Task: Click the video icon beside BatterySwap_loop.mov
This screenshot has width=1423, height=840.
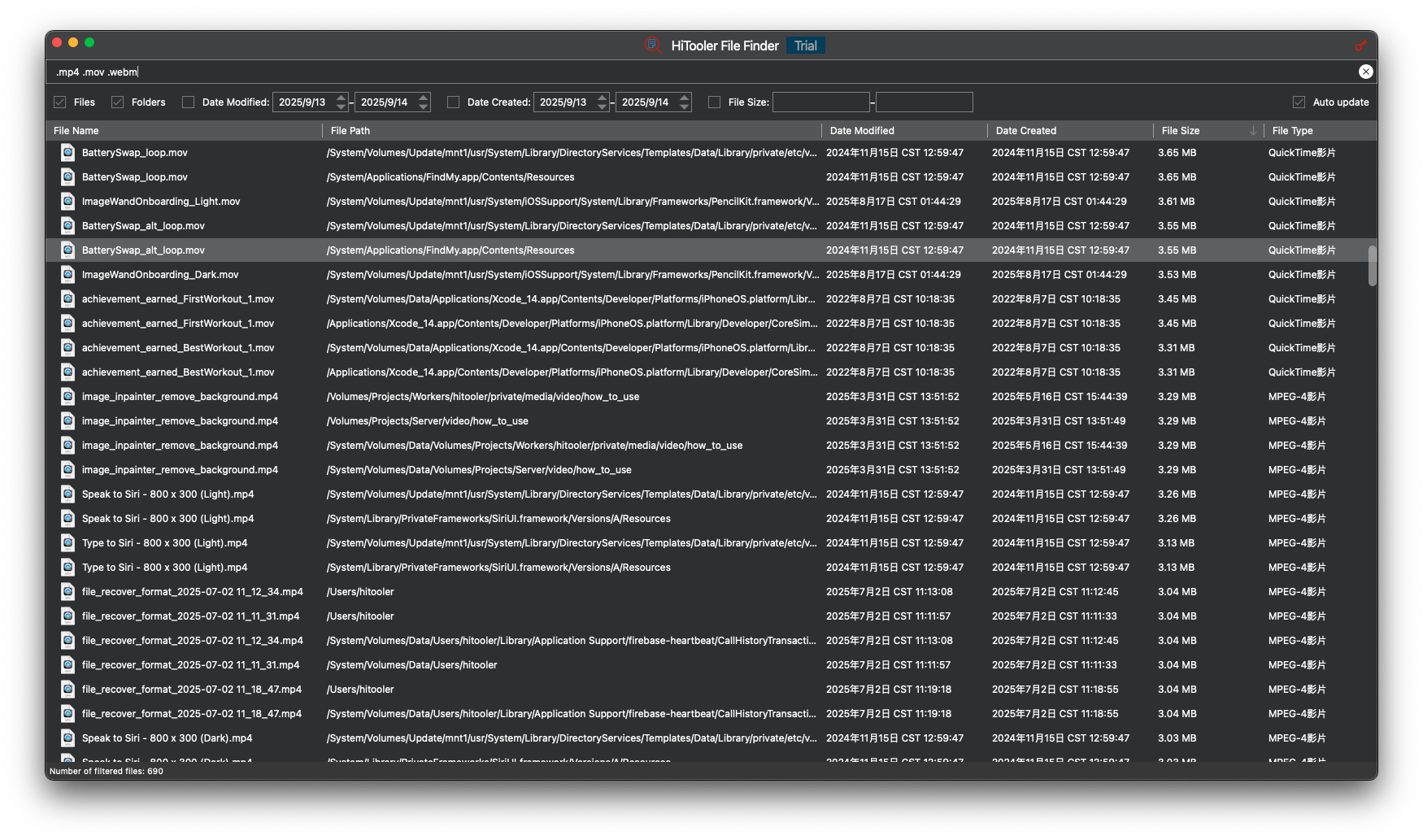Action: 67,152
